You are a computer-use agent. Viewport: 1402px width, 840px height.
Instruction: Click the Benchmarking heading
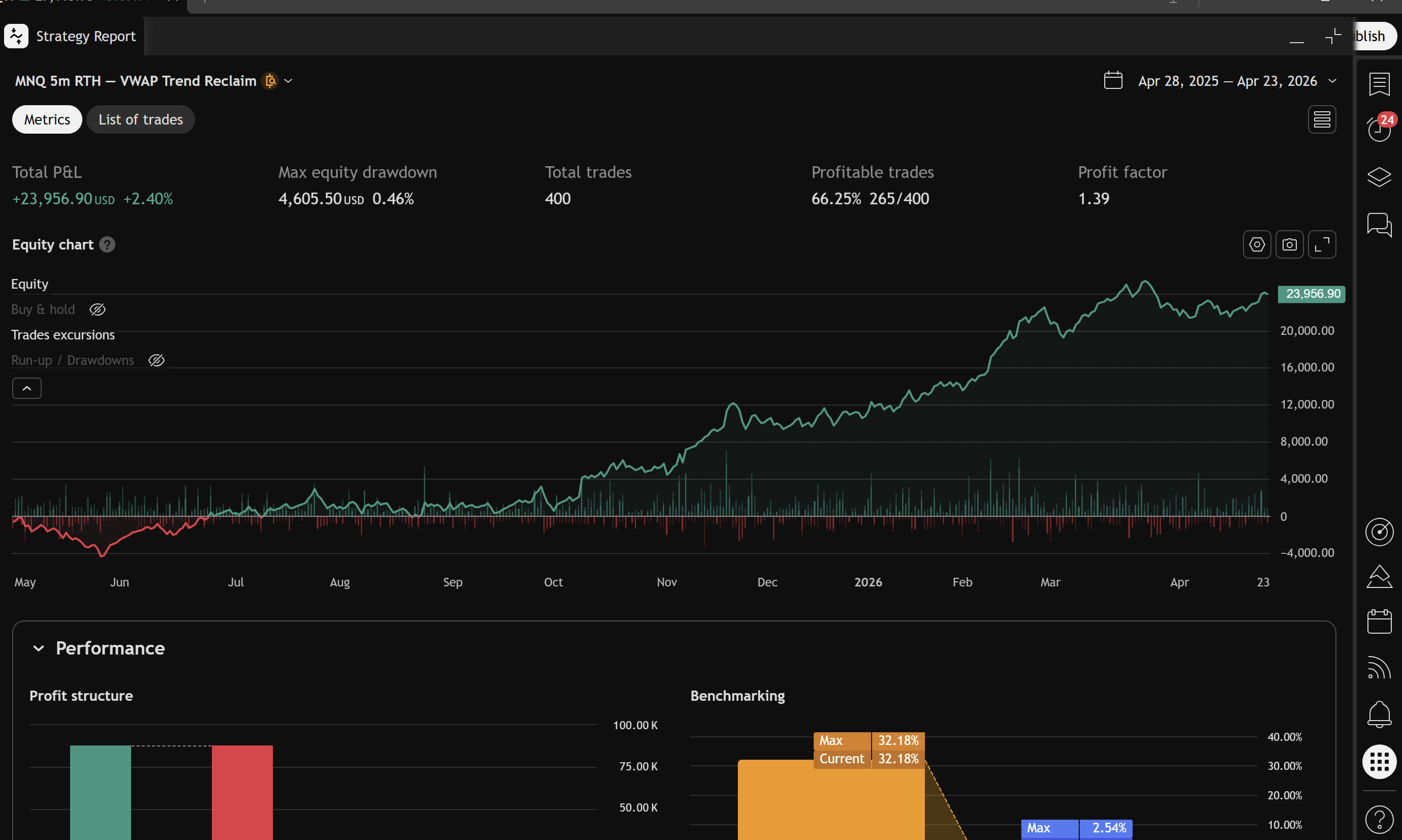[737, 696]
